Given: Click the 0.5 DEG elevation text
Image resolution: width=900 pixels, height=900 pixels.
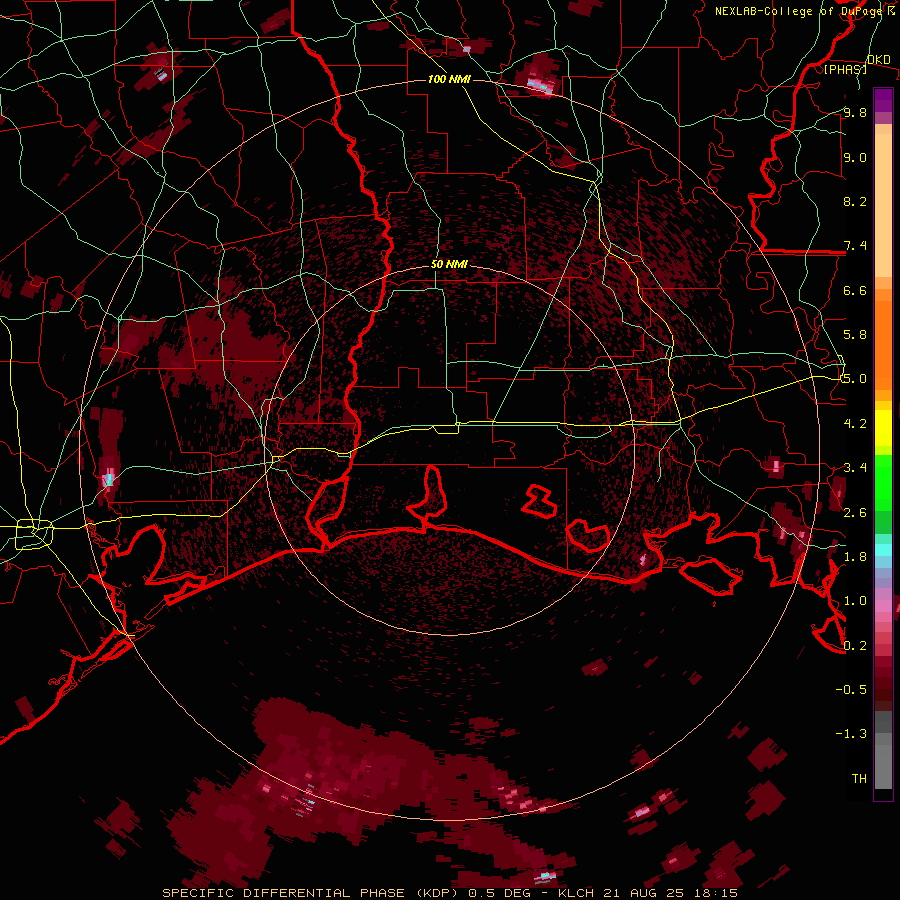Looking at the screenshot, I should (498, 893).
